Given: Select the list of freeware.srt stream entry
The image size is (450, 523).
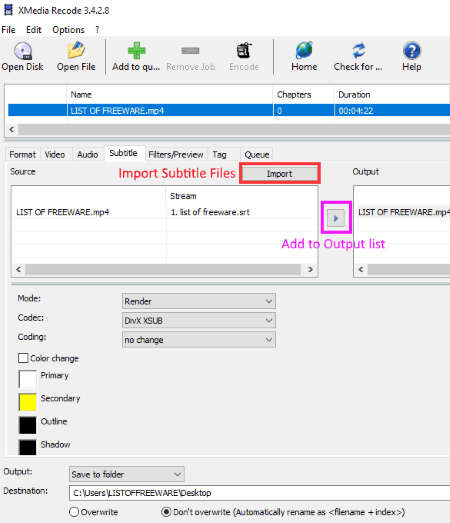Looking at the screenshot, I should tap(210, 212).
